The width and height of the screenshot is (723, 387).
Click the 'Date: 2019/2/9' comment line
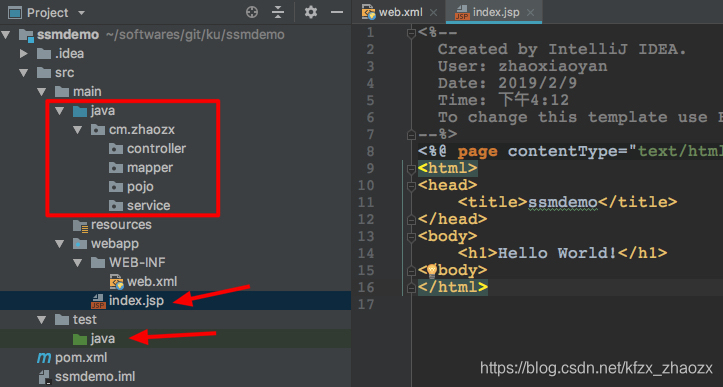click(x=507, y=83)
